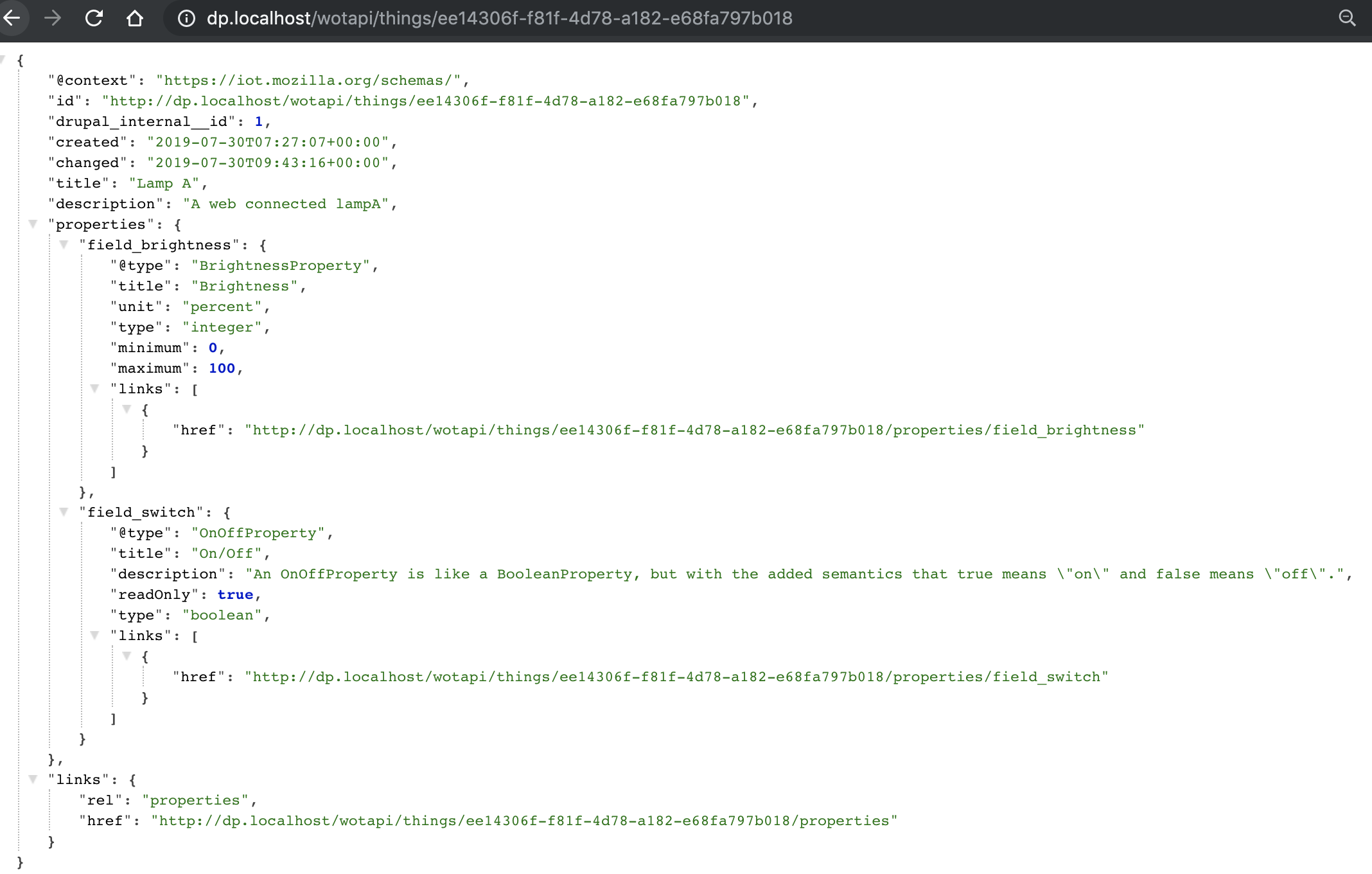The width and height of the screenshot is (1372, 874).
Task: Select the readOnly value true
Action: pyautogui.click(x=236, y=594)
